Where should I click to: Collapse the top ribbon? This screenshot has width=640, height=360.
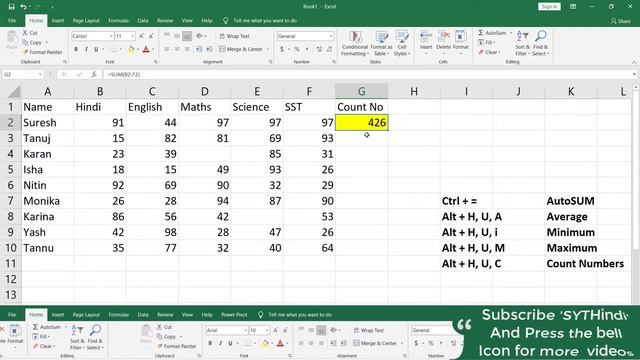click(634, 62)
